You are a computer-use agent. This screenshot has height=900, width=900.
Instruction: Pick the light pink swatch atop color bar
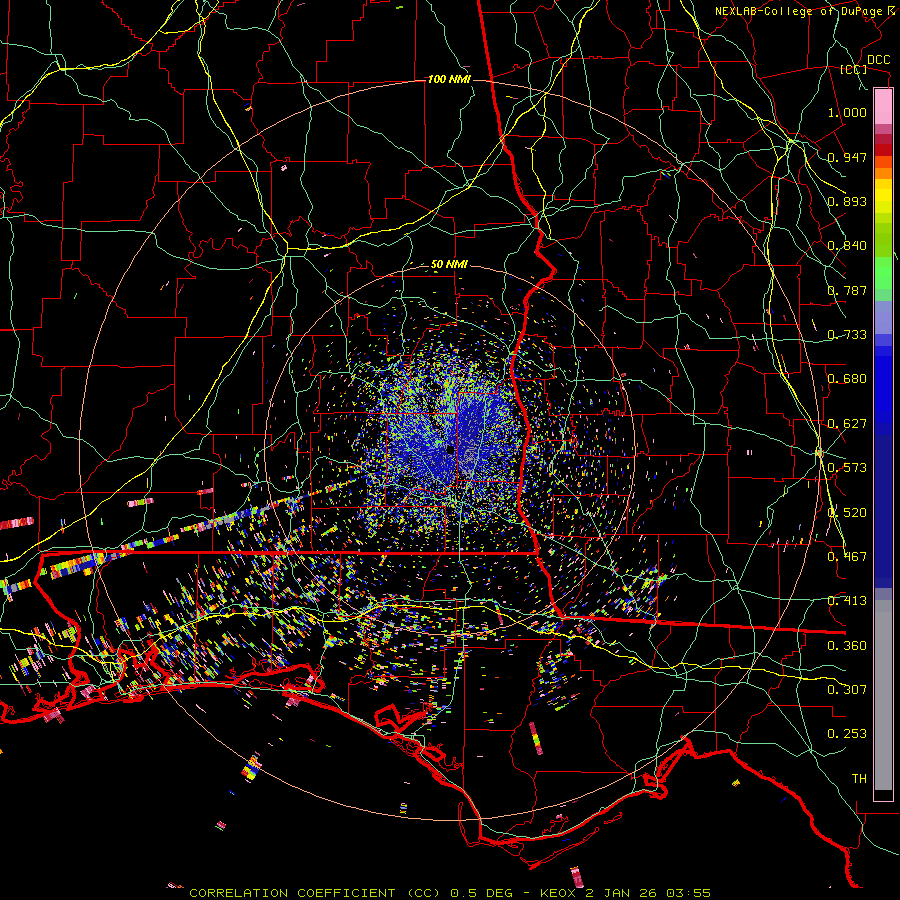click(883, 107)
